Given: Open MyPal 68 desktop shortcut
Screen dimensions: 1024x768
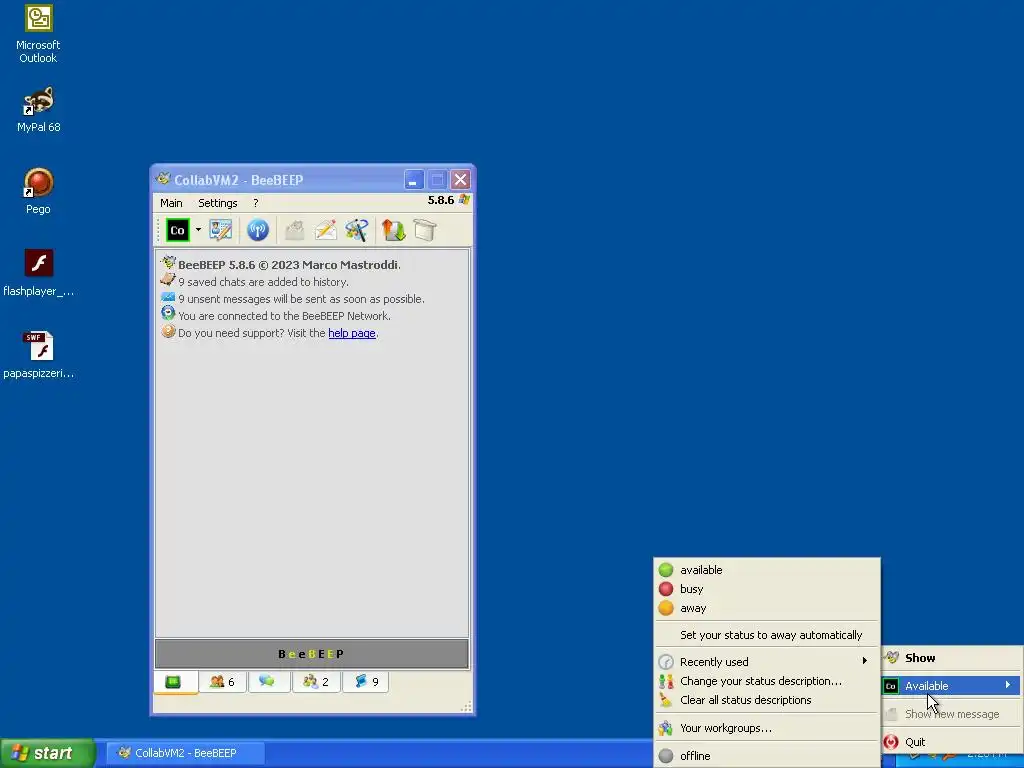Looking at the screenshot, I should pyautogui.click(x=39, y=109).
